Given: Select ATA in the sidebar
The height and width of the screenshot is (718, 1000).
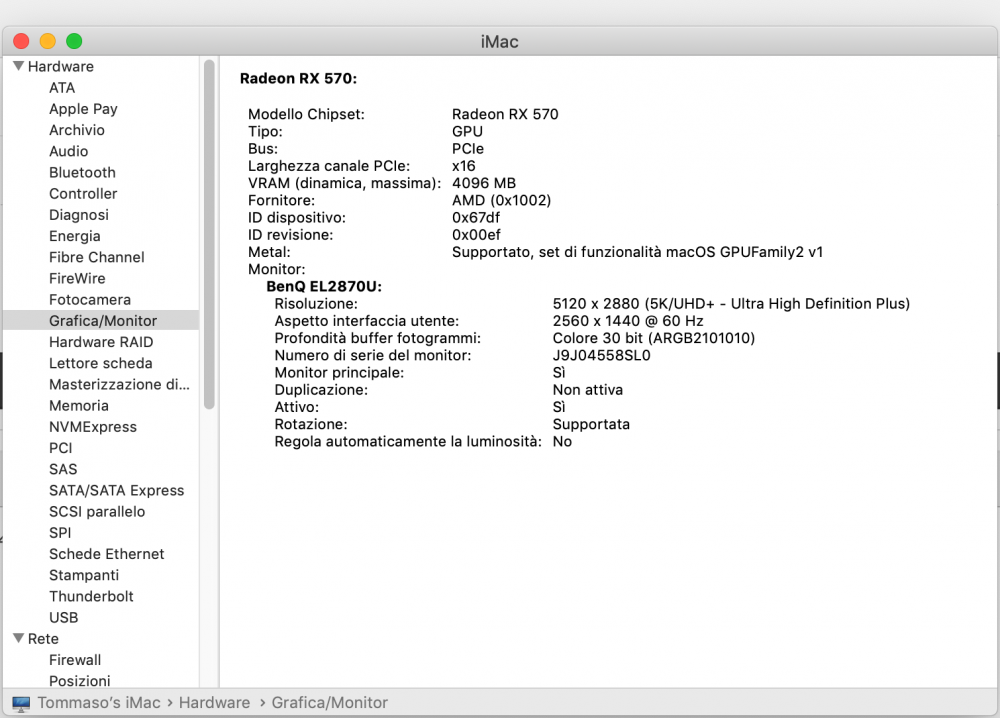Looking at the screenshot, I should tap(62, 87).
